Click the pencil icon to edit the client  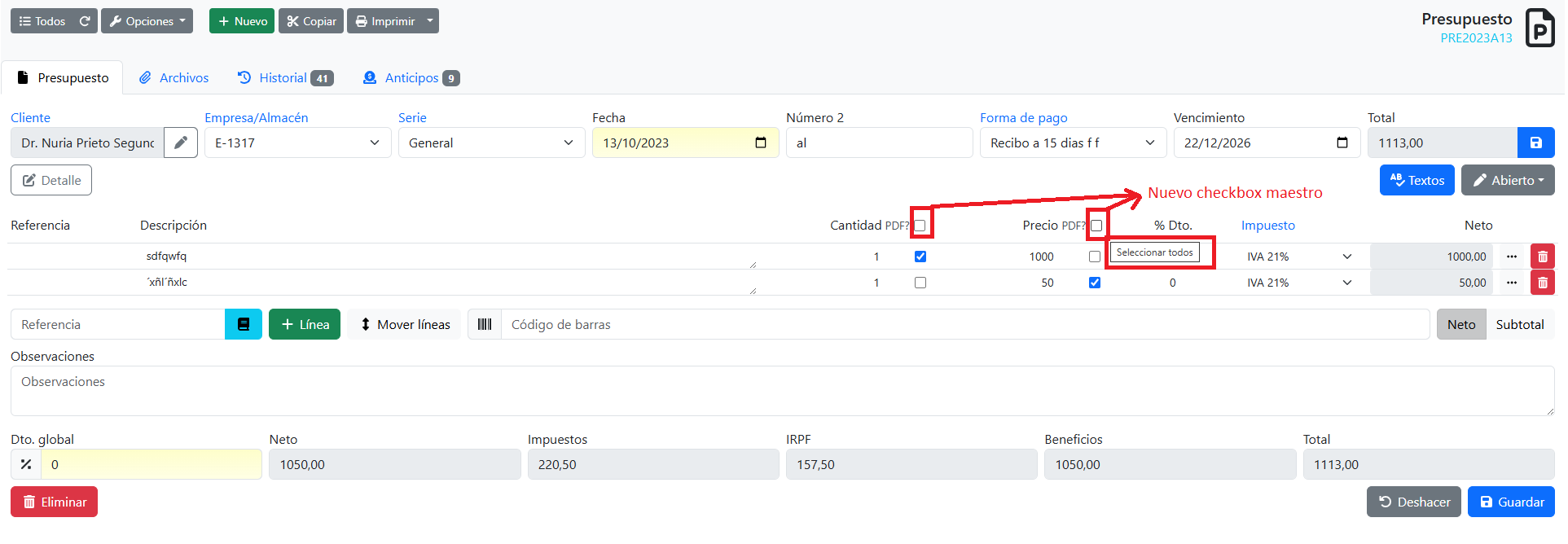click(181, 143)
